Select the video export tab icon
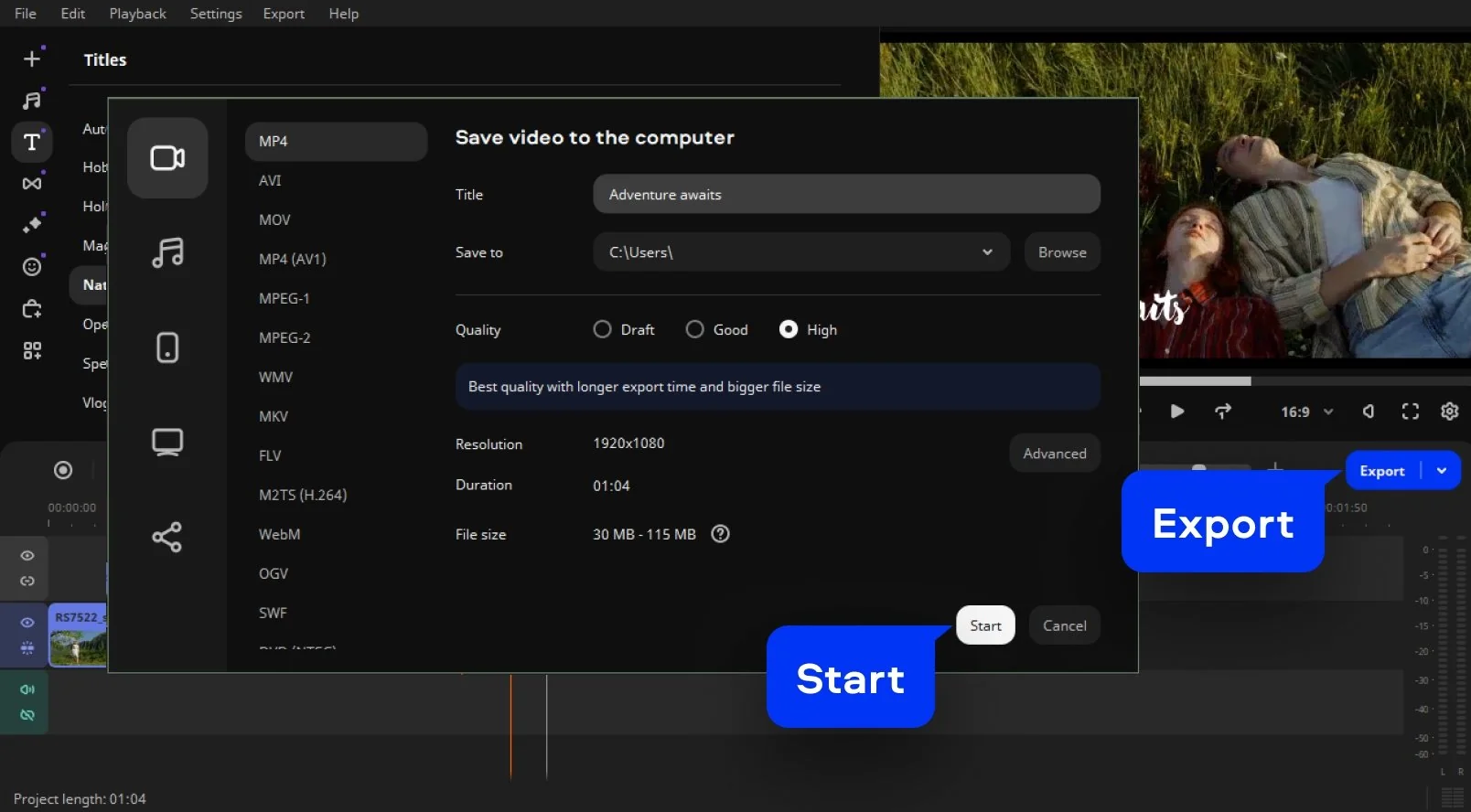Image resolution: width=1471 pixels, height=812 pixels. (x=167, y=158)
